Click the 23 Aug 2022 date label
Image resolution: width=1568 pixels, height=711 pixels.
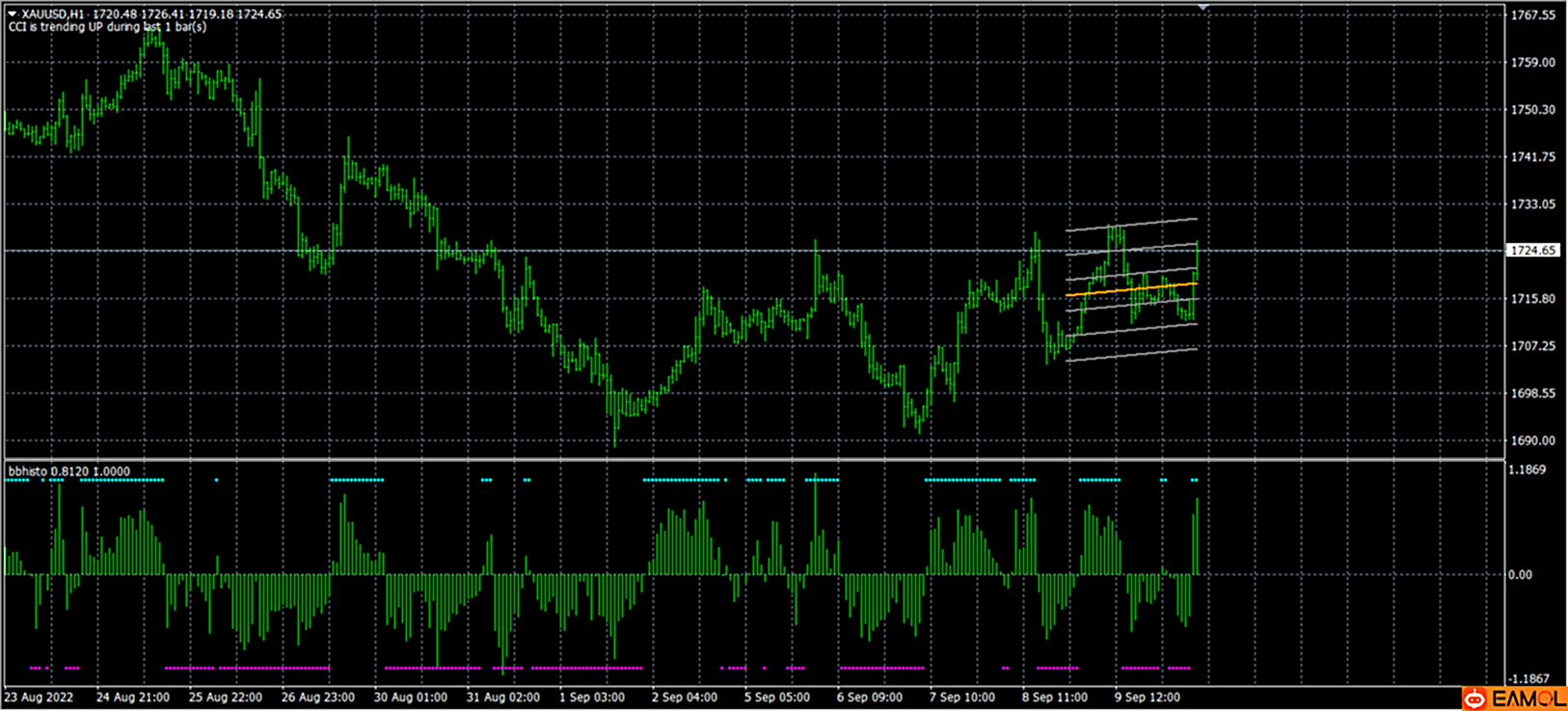(x=39, y=697)
